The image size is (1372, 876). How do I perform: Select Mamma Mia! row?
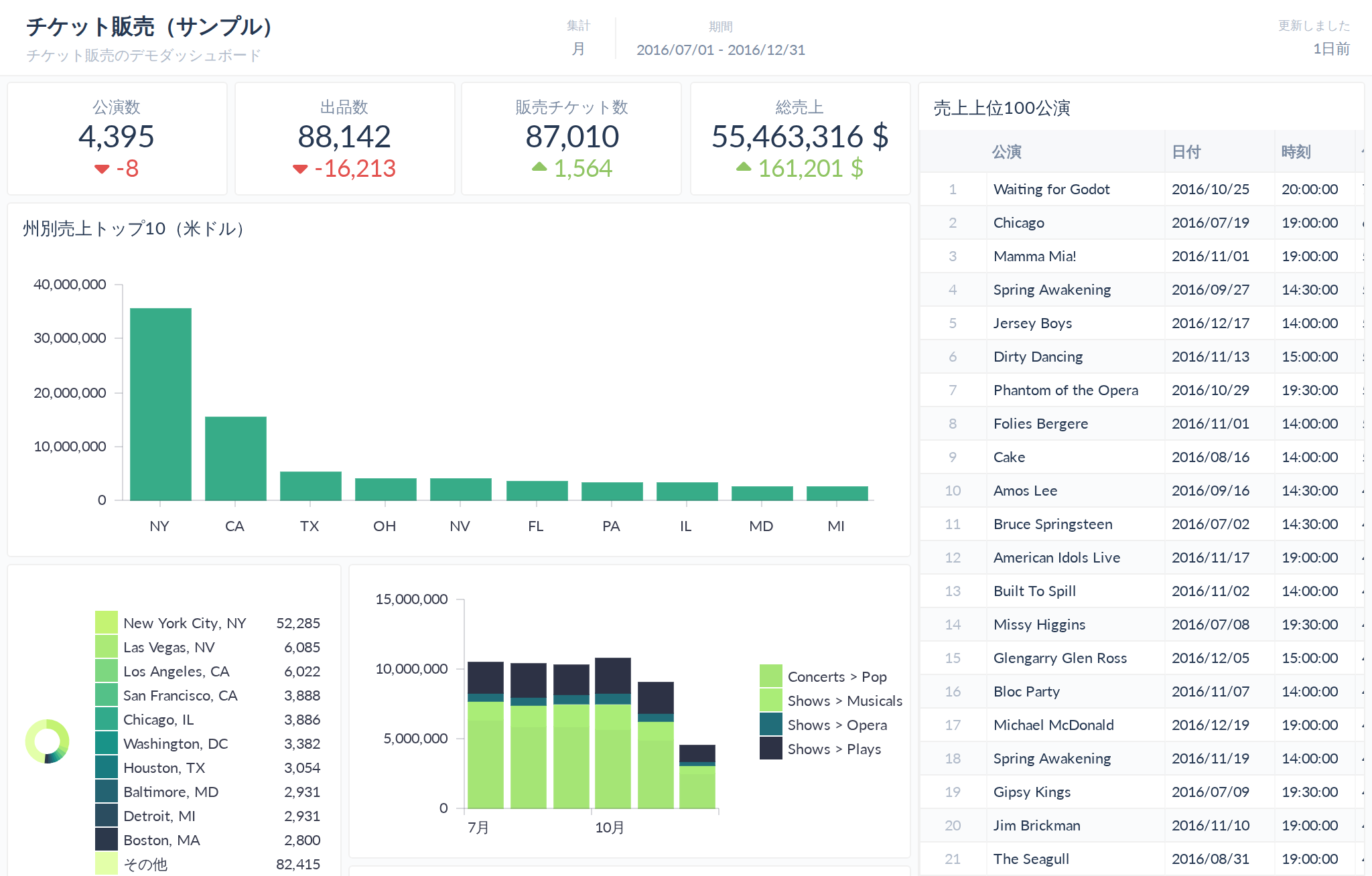click(1142, 256)
